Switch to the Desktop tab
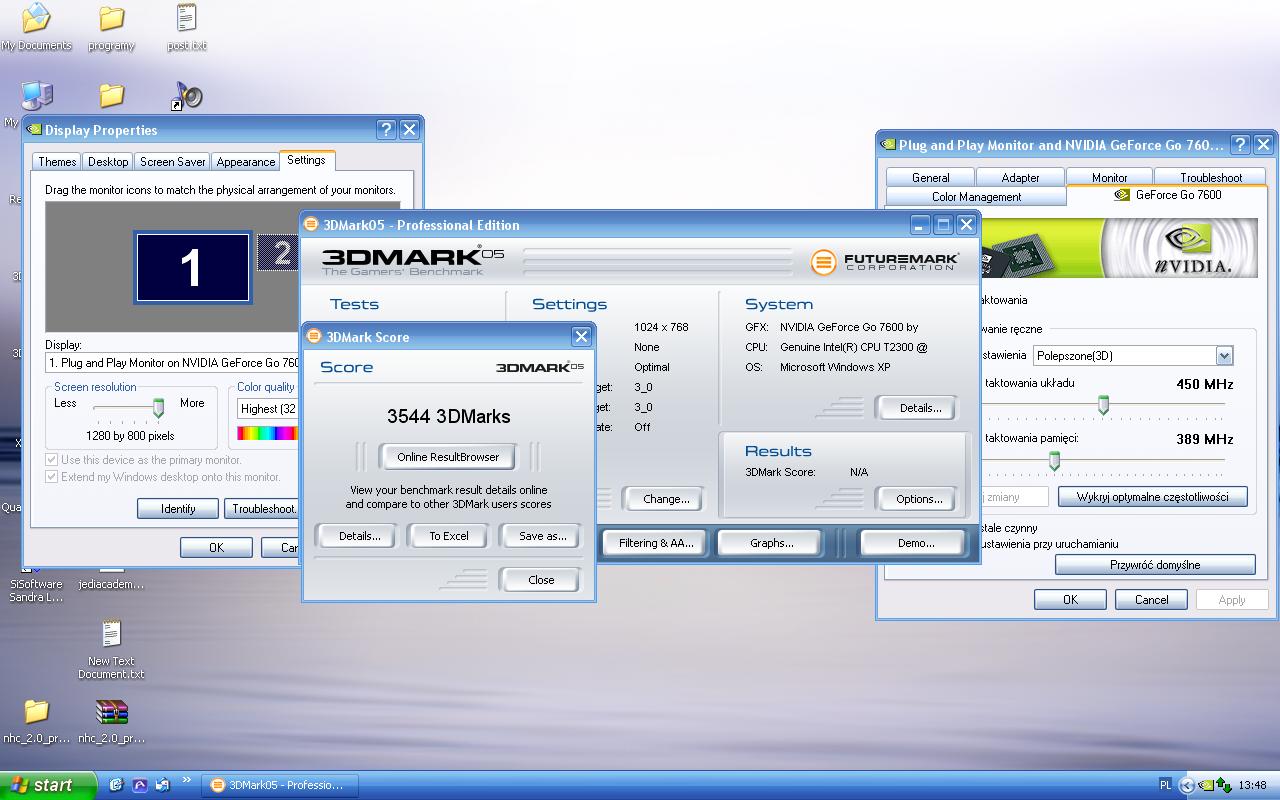The height and width of the screenshot is (800, 1280). point(108,162)
